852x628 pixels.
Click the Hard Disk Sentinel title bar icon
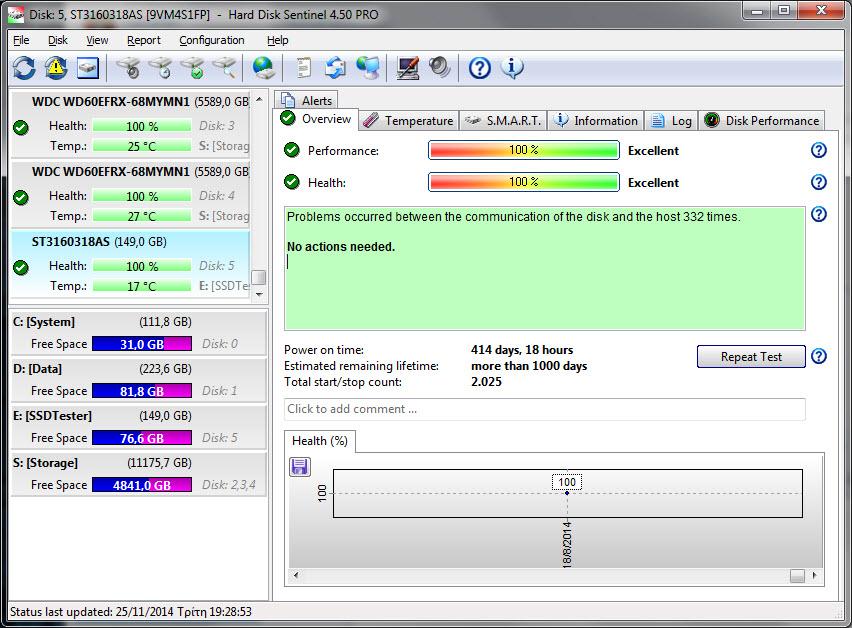(16, 15)
